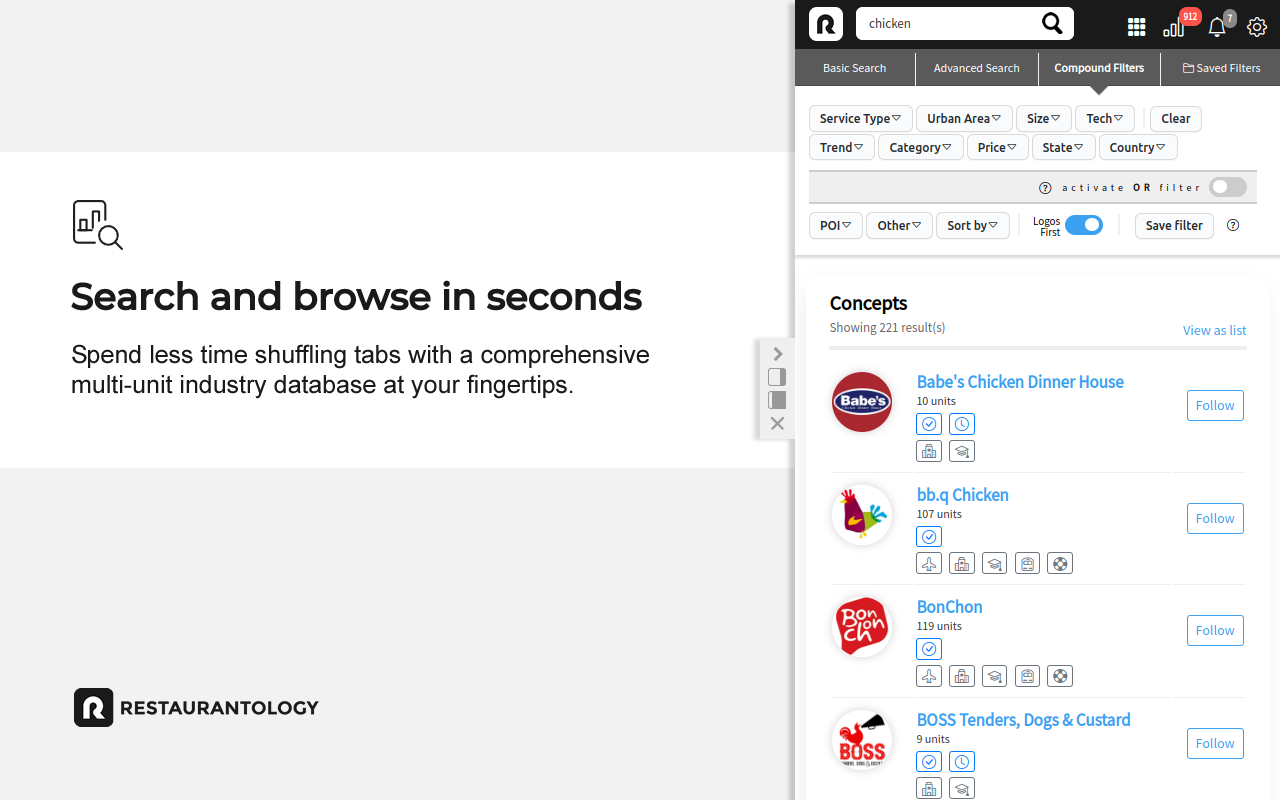The height and width of the screenshot is (800, 1280).
Task: Click Babe's Chicken graduation cap icon
Action: click(962, 451)
